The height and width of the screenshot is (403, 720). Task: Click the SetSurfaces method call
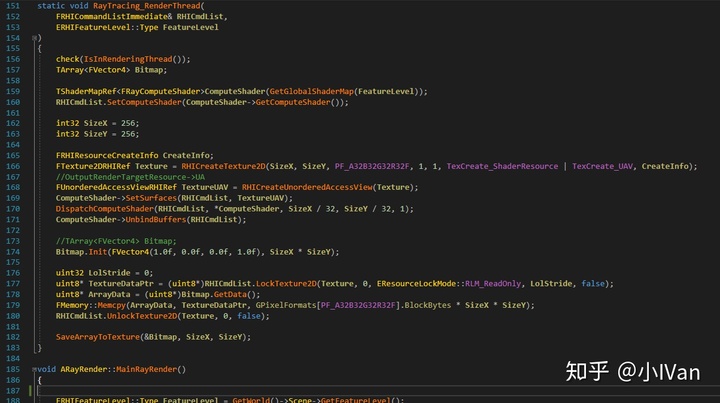coord(151,198)
